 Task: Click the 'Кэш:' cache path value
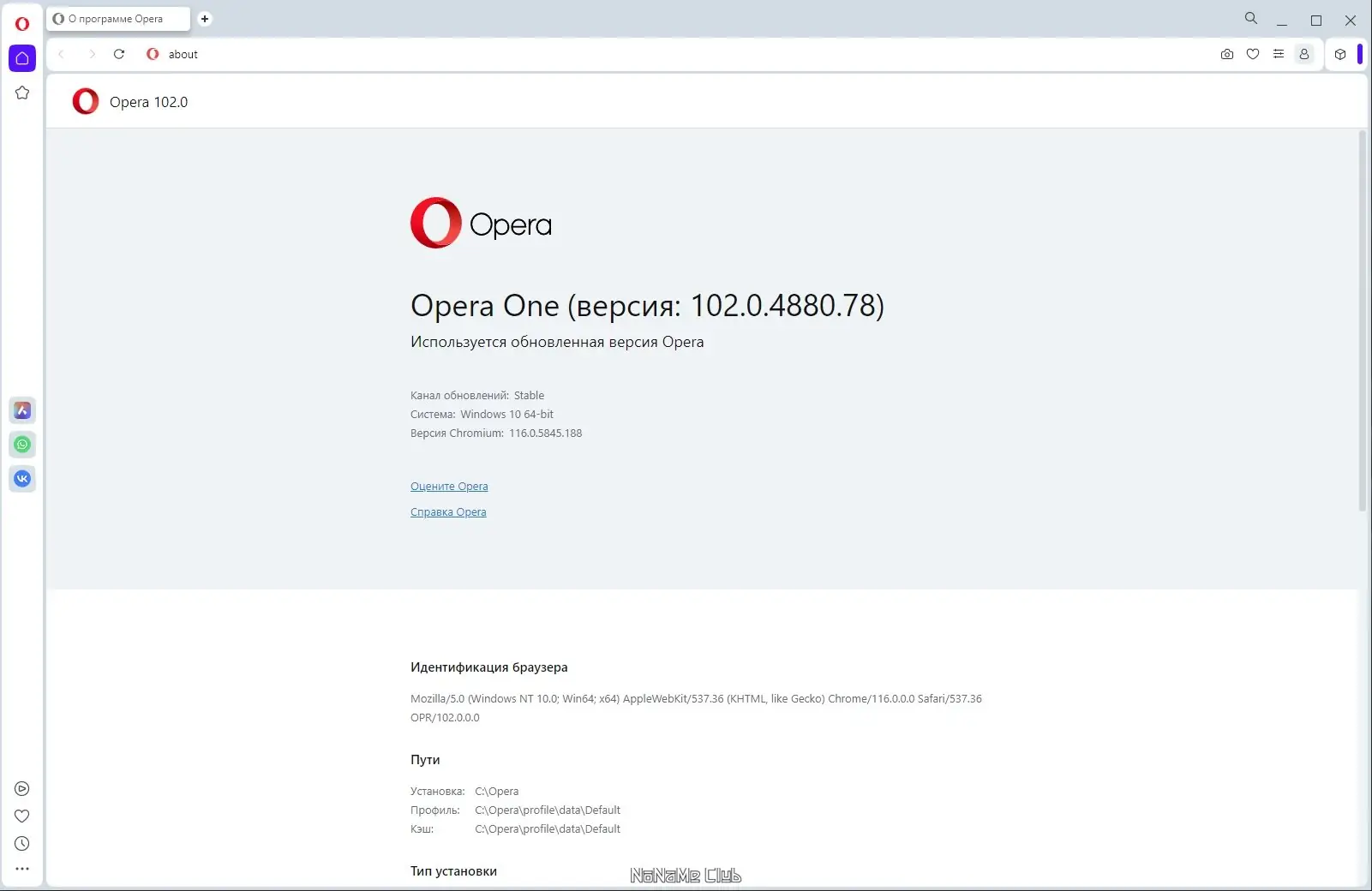tap(548, 829)
